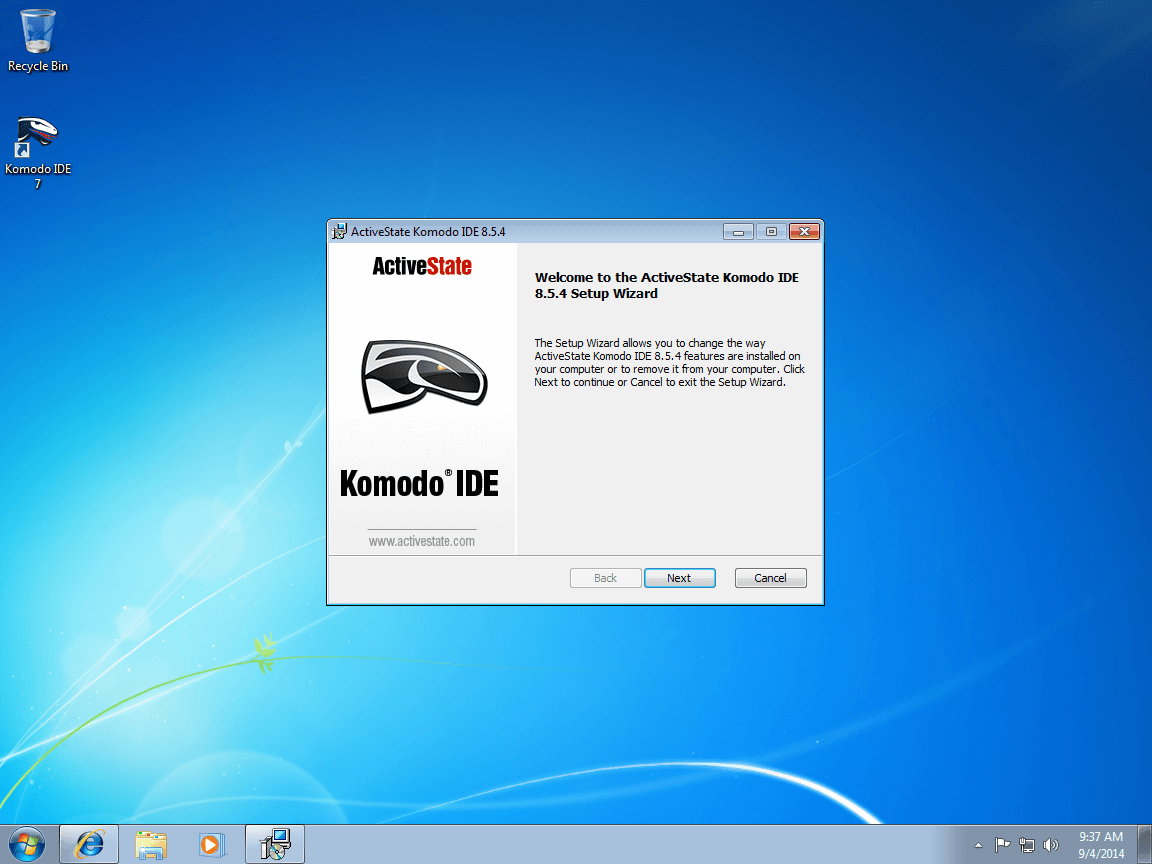This screenshot has height=864, width=1152.
Task: Click the ActiveState Komodo IDE 8.5.4 title text
Action: (x=428, y=231)
